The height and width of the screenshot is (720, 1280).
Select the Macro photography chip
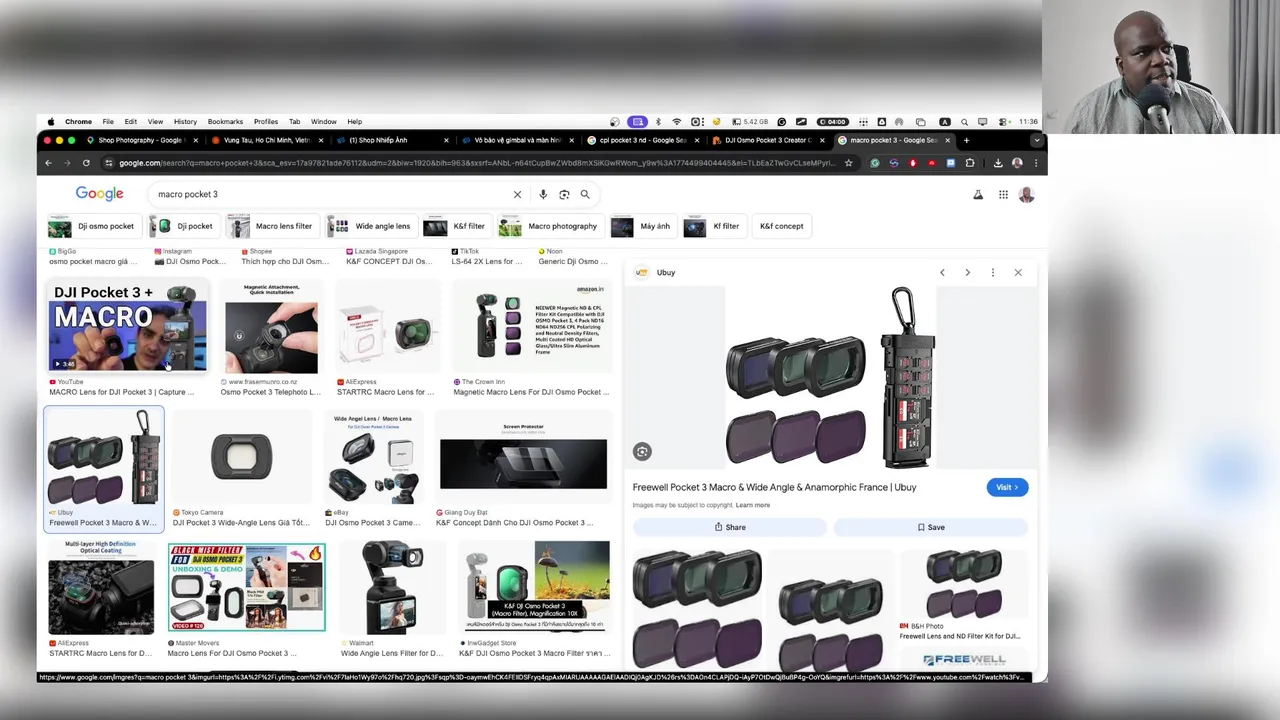(549, 226)
